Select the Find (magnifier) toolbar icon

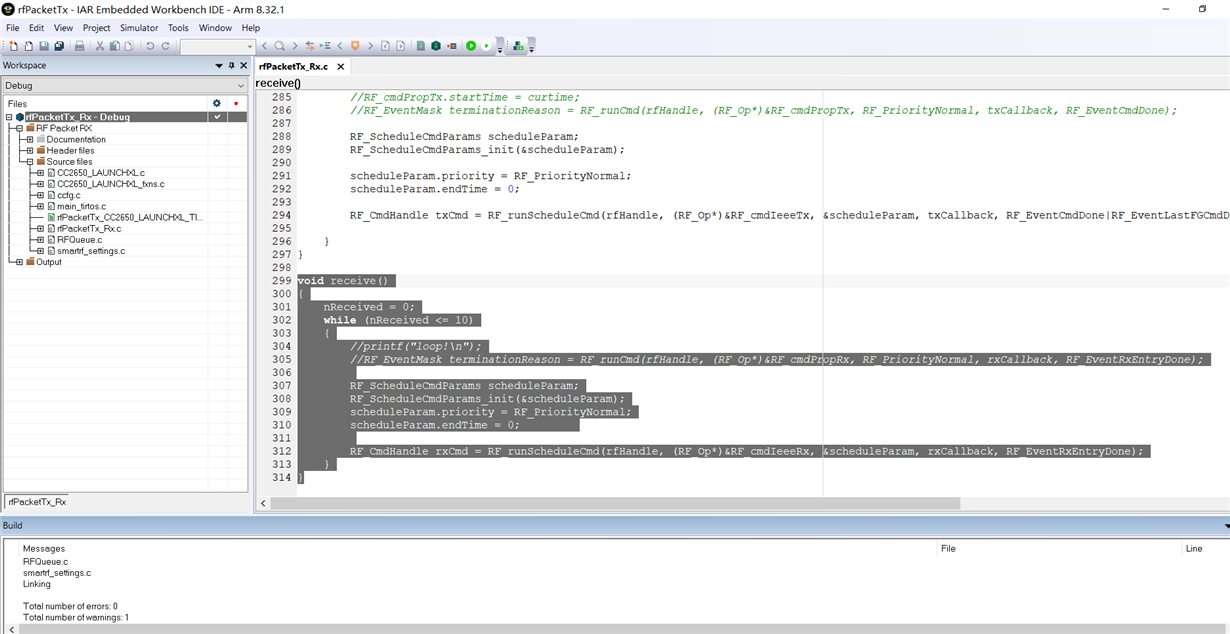[x=281, y=45]
